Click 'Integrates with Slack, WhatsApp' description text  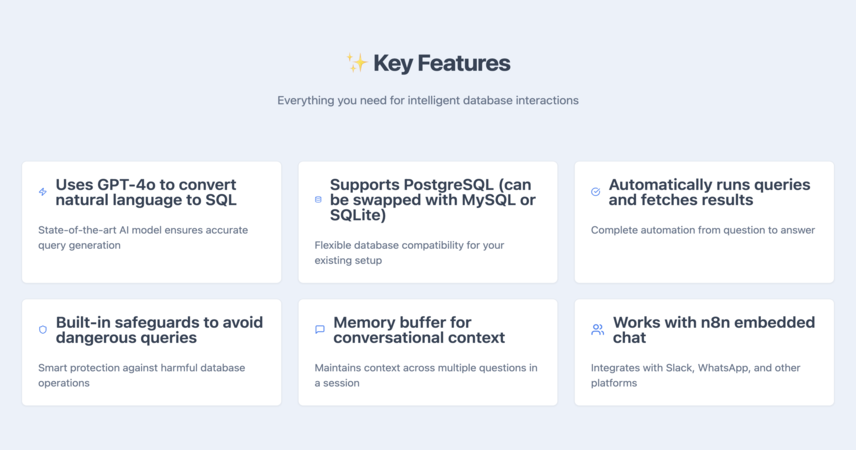696,375
